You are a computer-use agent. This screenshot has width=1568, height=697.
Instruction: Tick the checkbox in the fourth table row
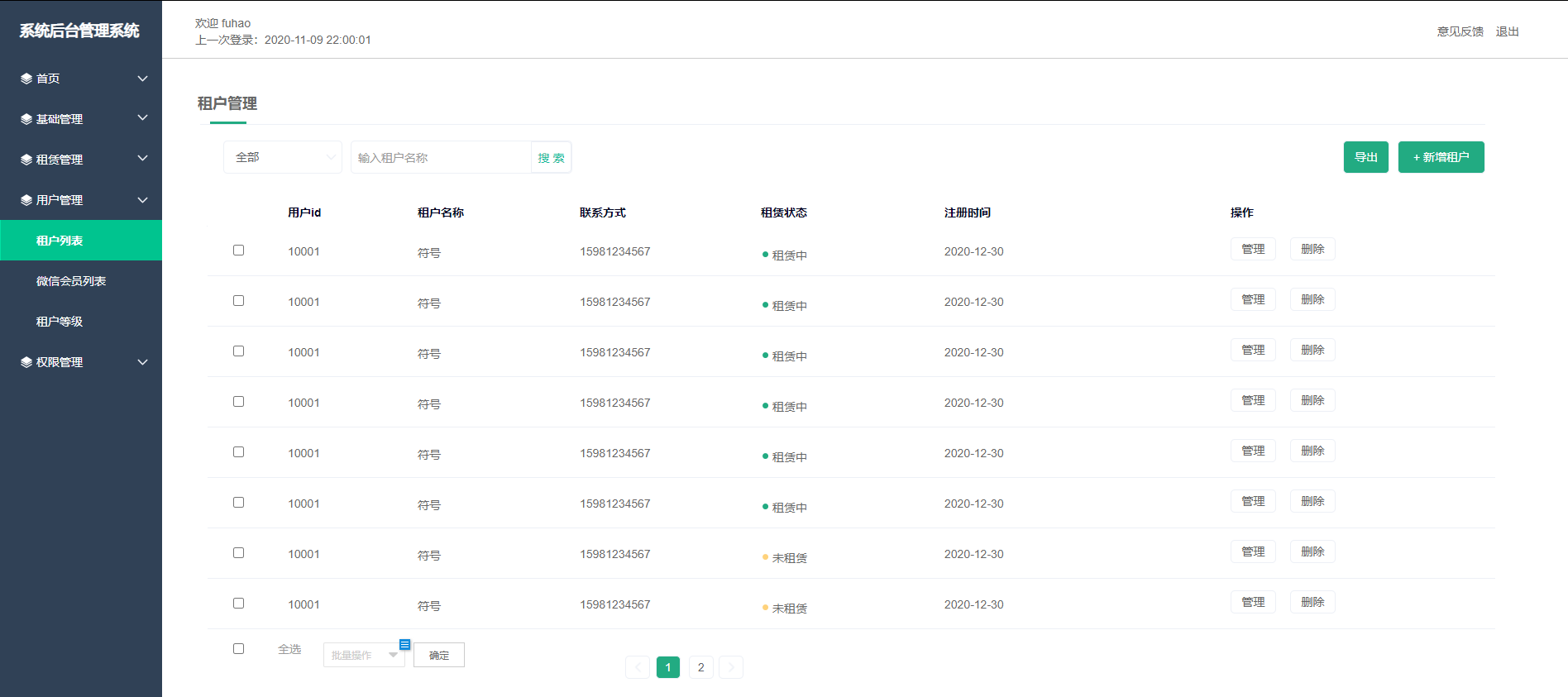[238, 401]
